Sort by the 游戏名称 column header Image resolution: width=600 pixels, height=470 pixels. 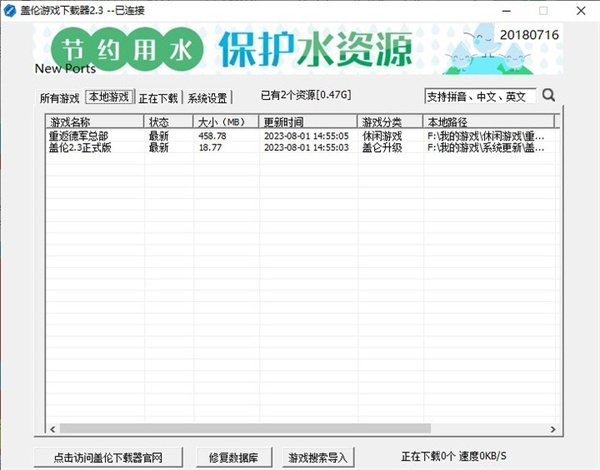(x=94, y=122)
